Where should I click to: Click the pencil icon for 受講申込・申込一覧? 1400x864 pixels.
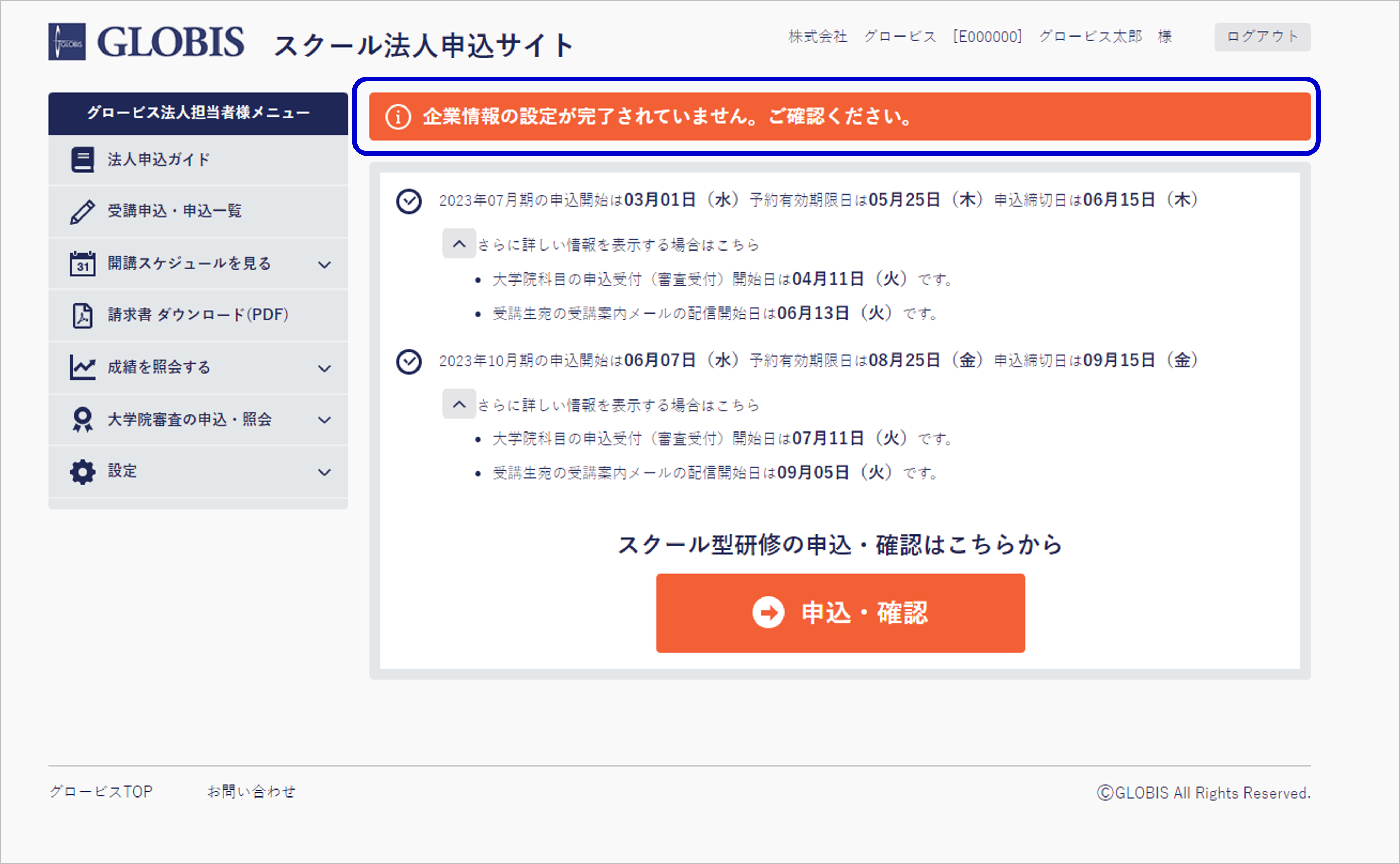(82, 212)
